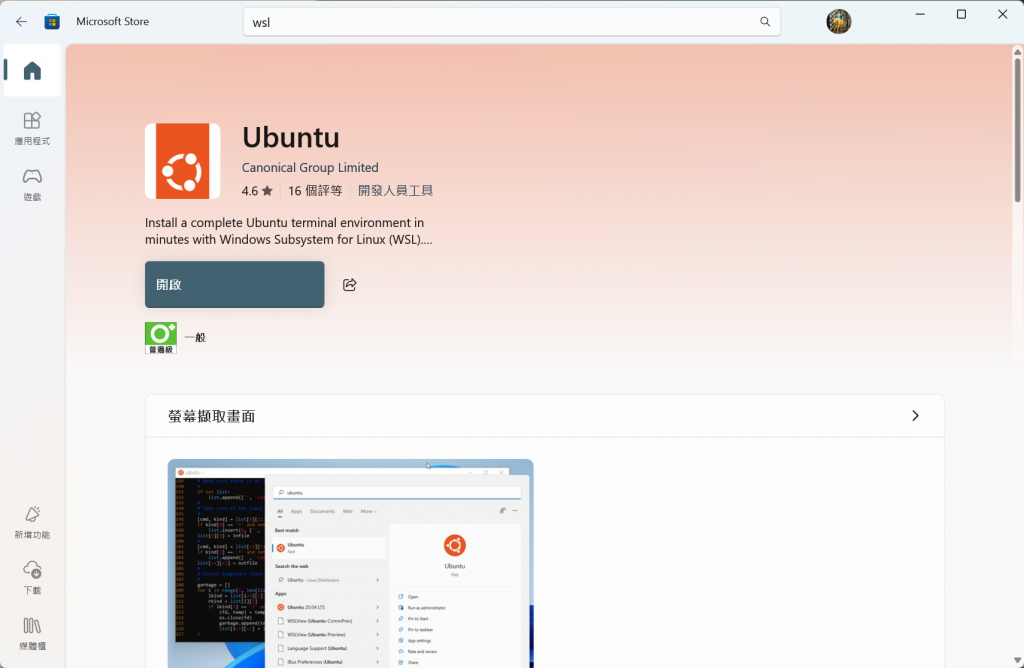Image resolution: width=1024 pixels, height=668 pixels.
Task: Open the 遊戲 (Games) sidebar section
Action: (32, 185)
